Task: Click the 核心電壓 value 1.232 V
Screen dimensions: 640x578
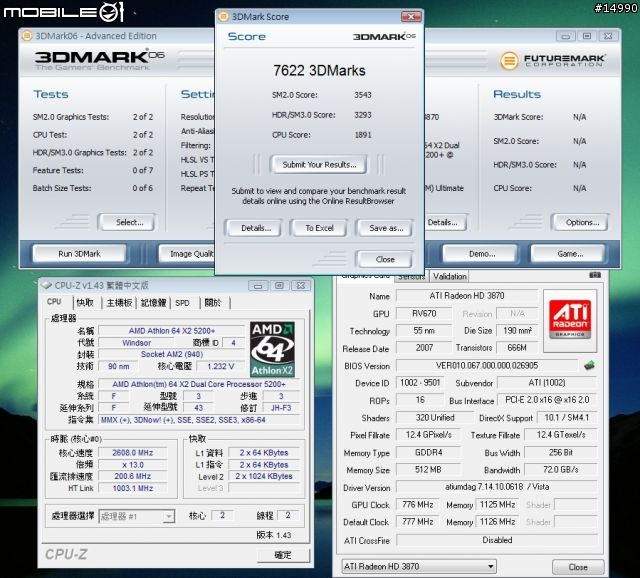Action: pyautogui.click(x=220, y=366)
